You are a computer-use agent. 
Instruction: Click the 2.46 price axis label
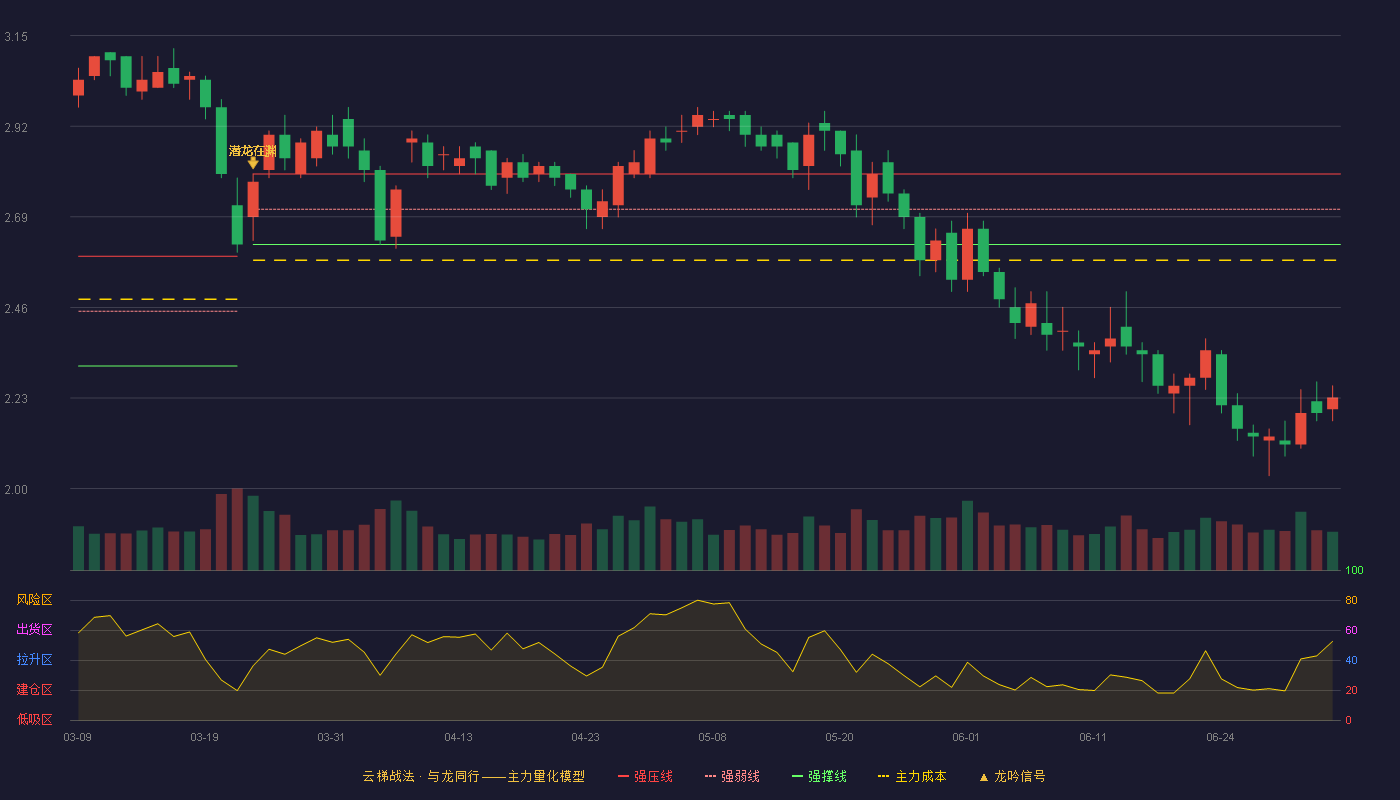[16, 309]
